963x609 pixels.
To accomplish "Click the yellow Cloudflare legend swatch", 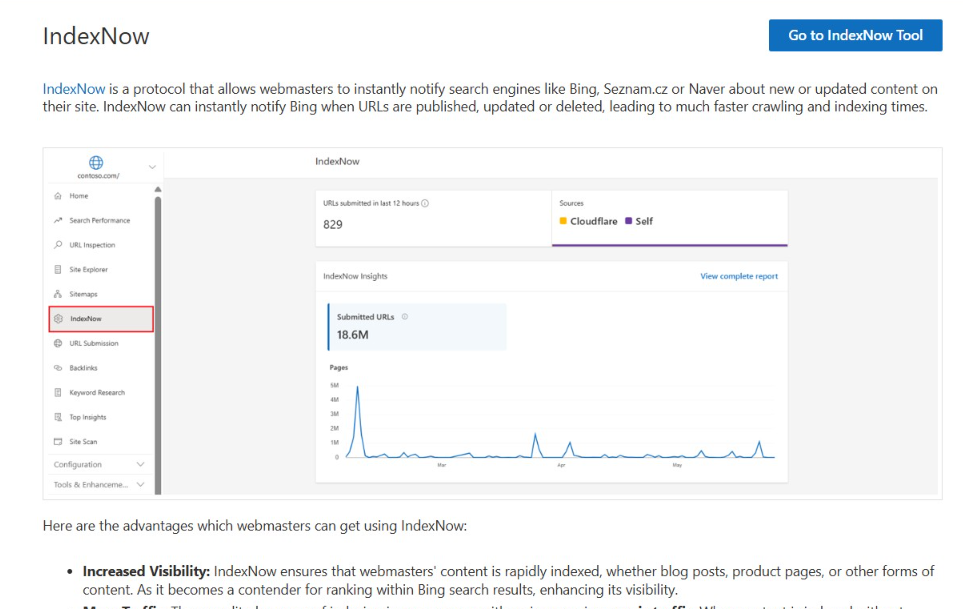I will tap(564, 221).
